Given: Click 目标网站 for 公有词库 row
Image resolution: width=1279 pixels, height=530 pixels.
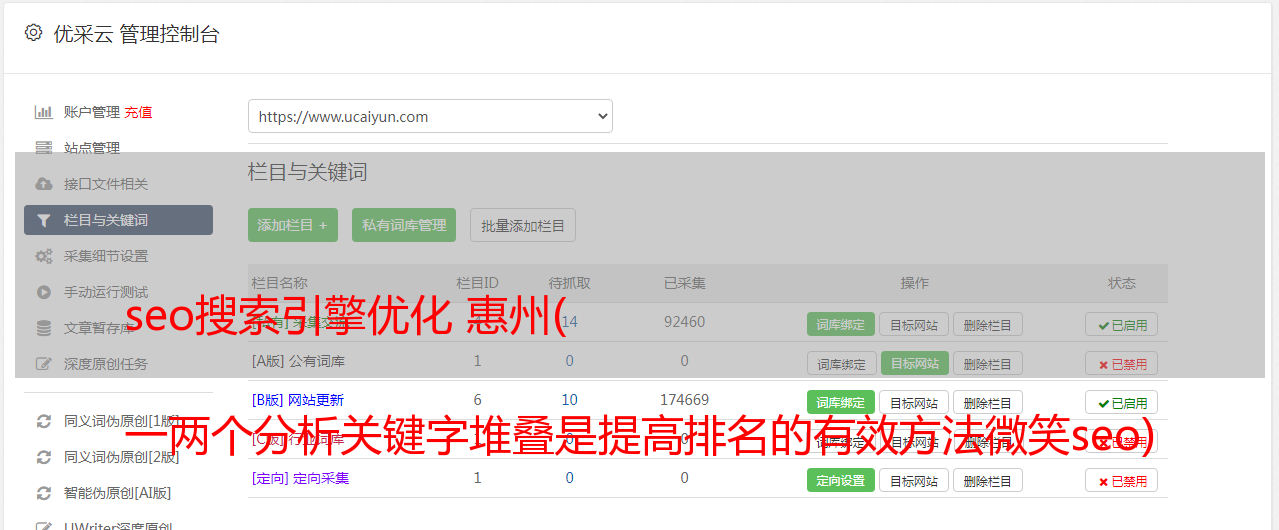Looking at the screenshot, I should 914,363.
